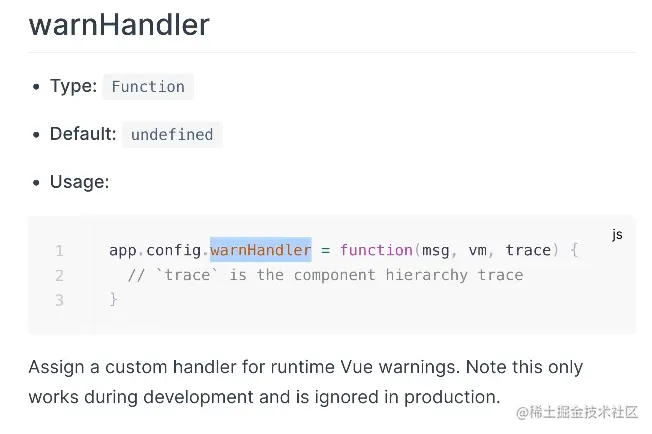Click the Type label in the list
The width and height of the screenshot is (652, 434).
[73, 86]
